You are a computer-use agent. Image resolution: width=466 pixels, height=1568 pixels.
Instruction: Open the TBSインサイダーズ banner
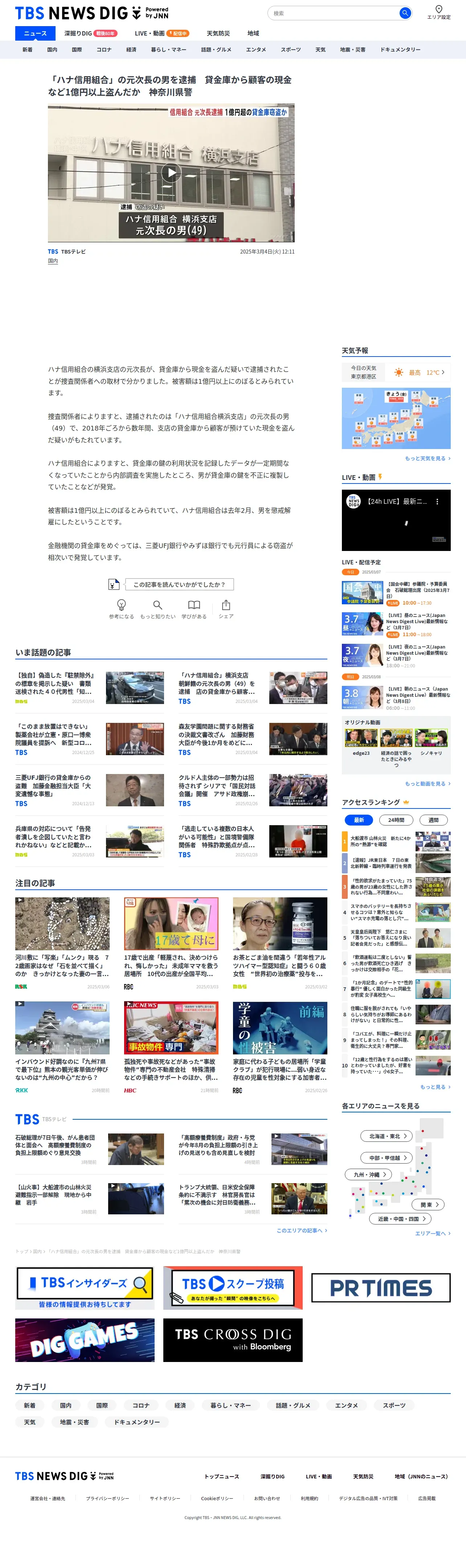85,1287
